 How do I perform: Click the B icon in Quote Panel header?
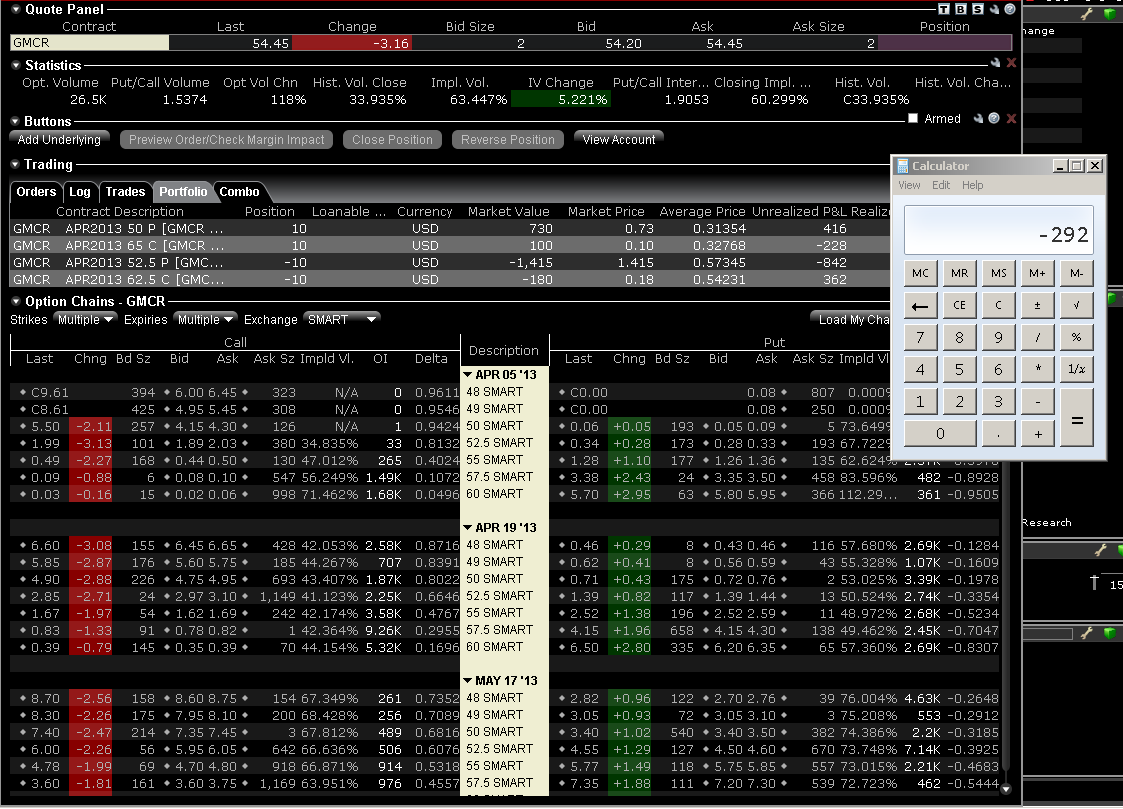click(x=960, y=9)
